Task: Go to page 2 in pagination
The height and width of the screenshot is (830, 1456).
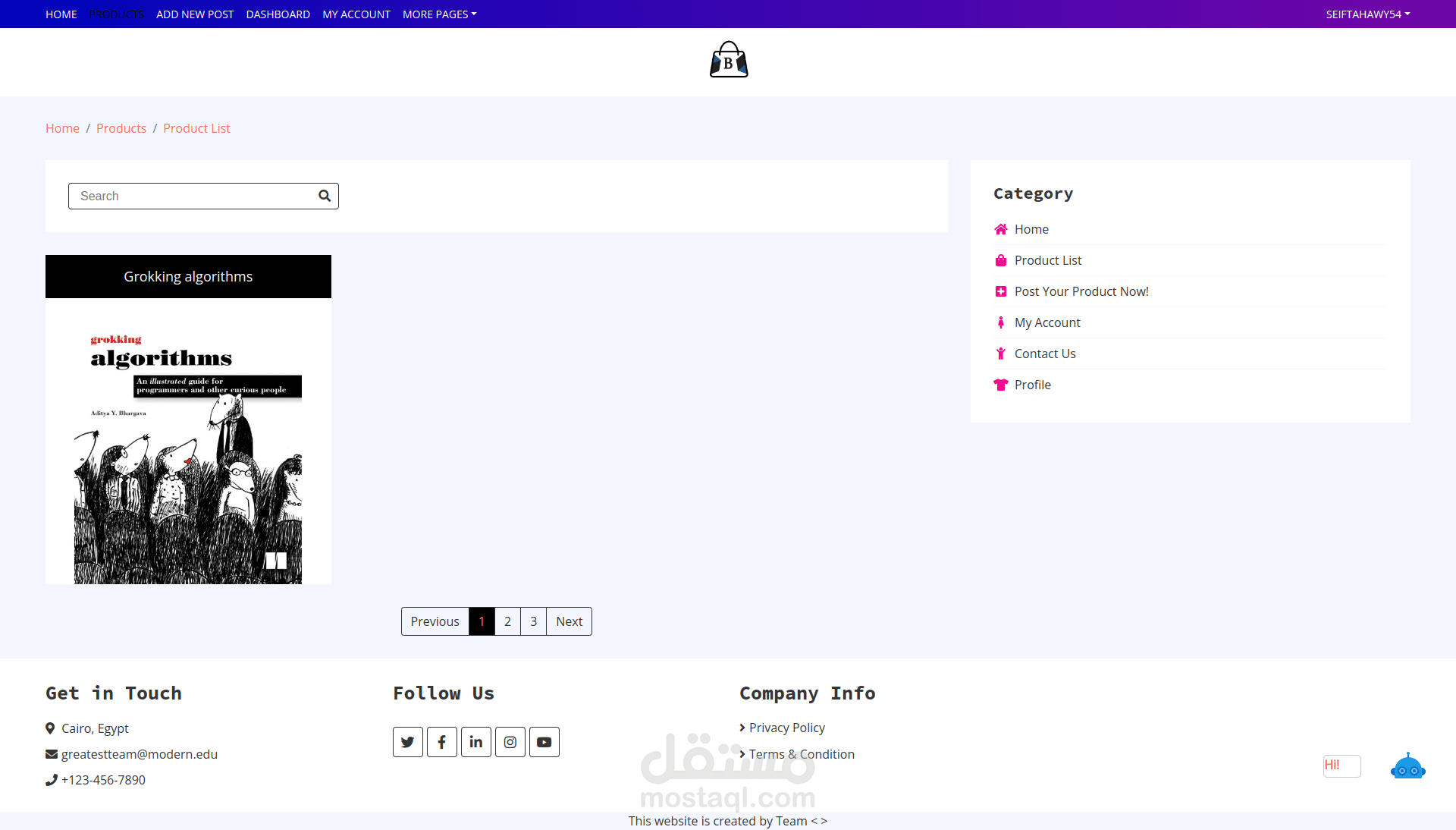Action: coord(507,621)
